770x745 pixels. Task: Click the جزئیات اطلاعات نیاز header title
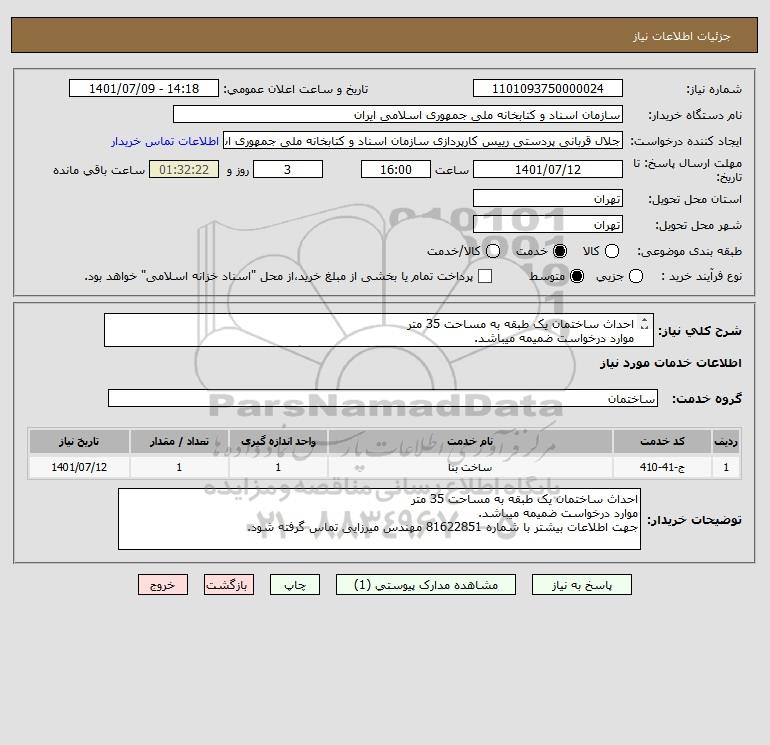click(681, 36)
